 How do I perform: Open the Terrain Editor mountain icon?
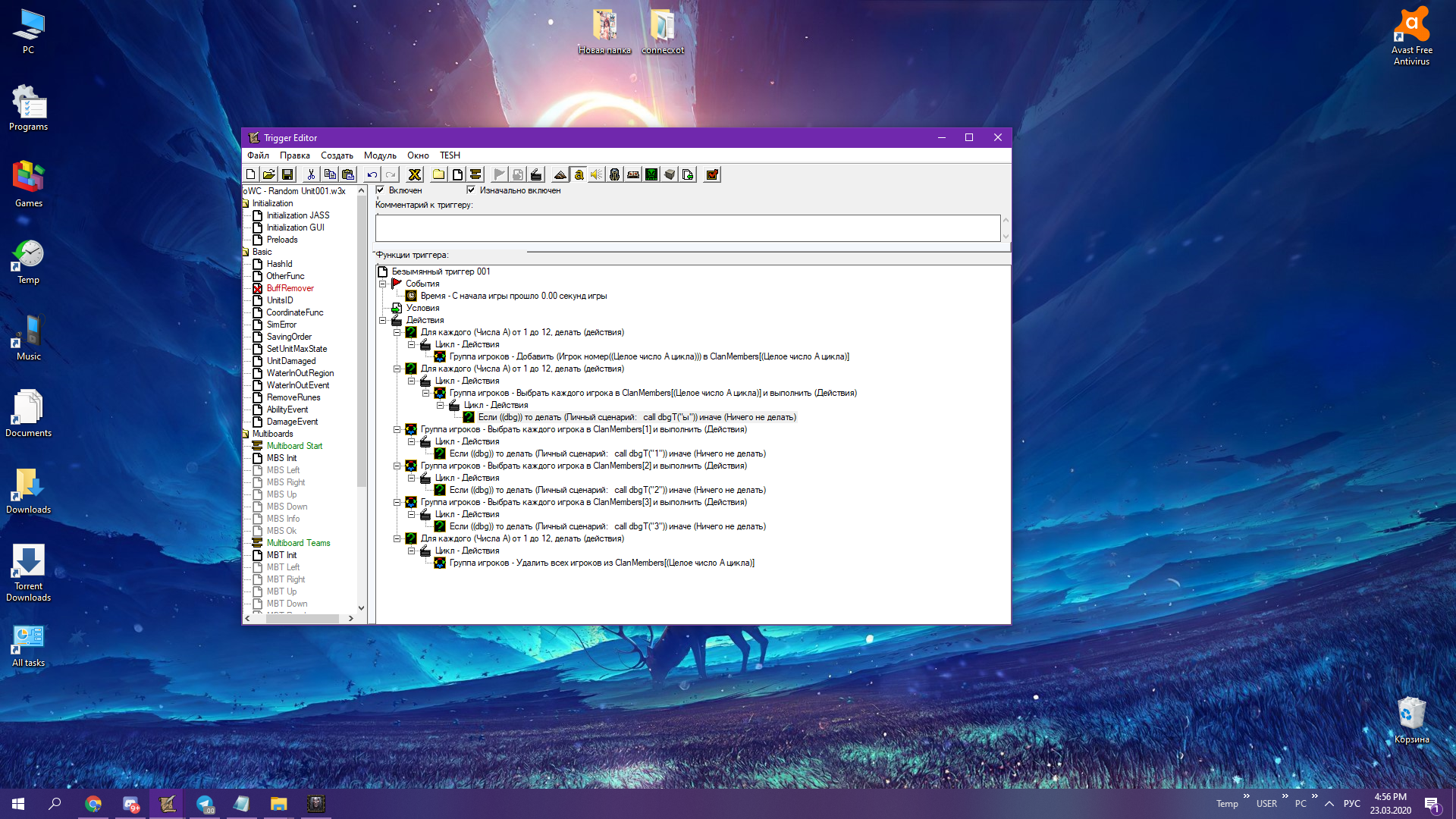click(560, 174)
